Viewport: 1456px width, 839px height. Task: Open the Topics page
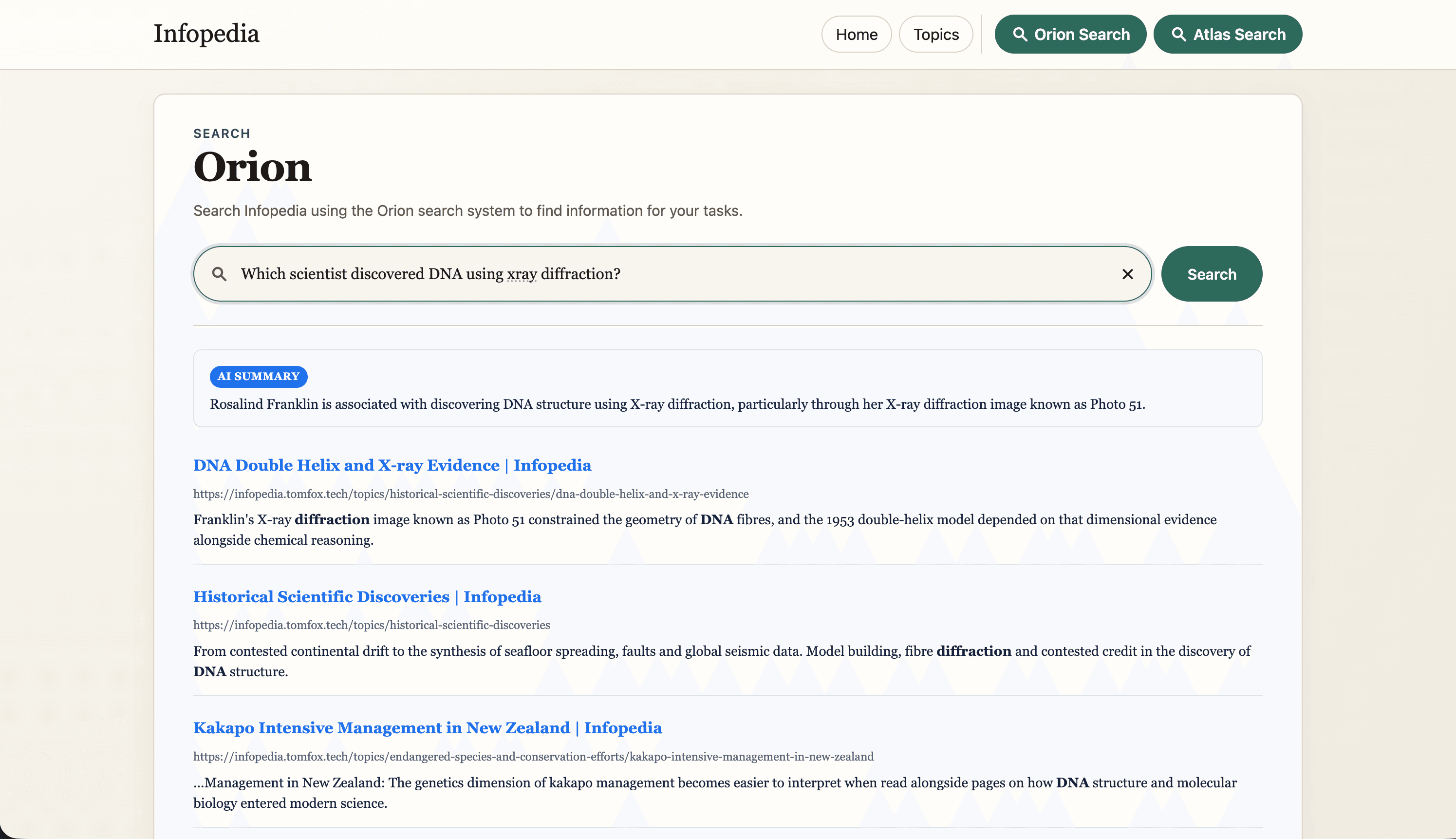tap(936, 34)
